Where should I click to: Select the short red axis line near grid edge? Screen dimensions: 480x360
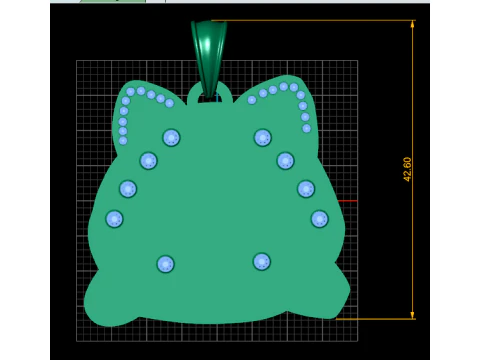(348, 201)
